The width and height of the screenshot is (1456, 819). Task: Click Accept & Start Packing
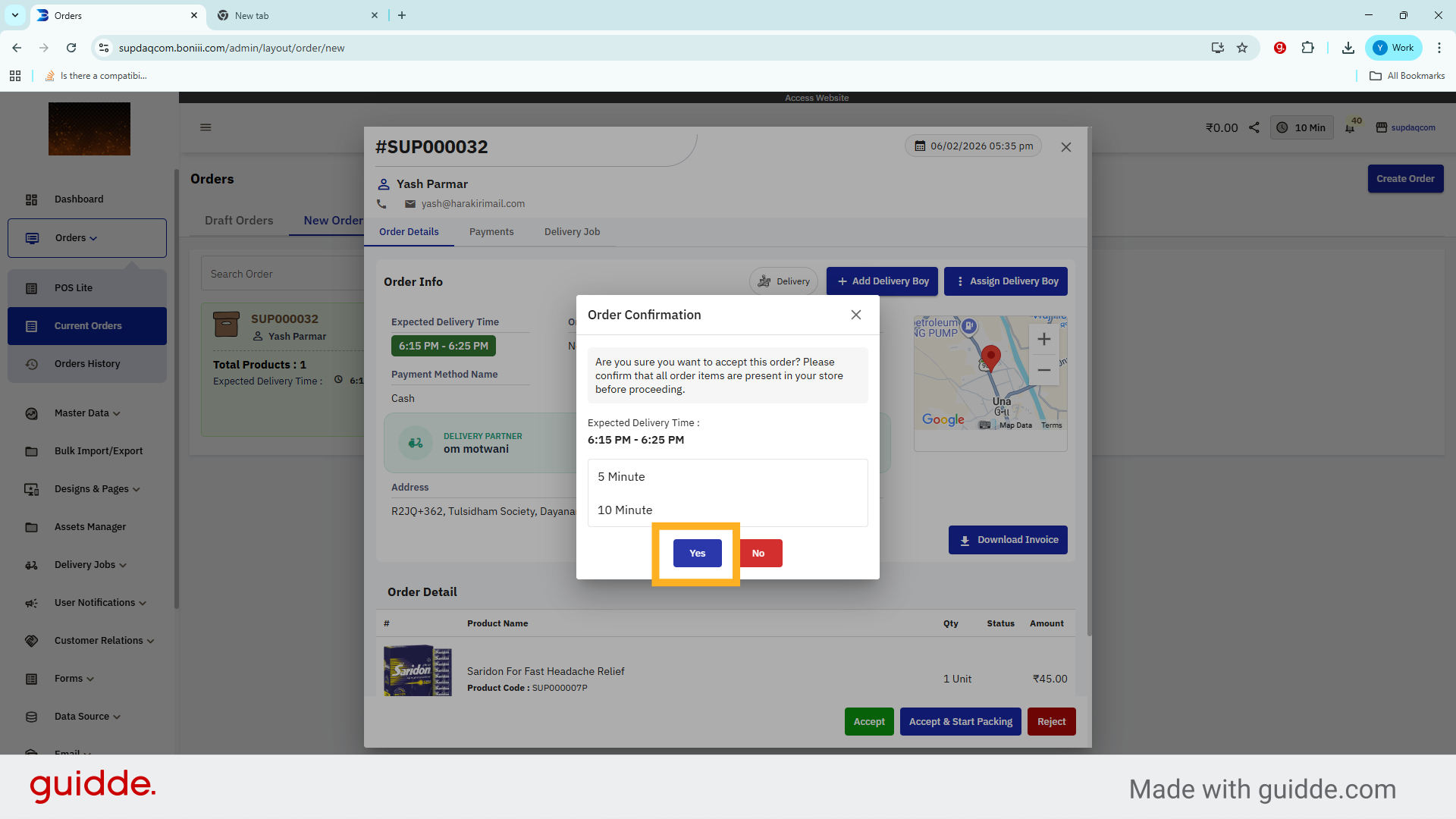tap(960, 721)
